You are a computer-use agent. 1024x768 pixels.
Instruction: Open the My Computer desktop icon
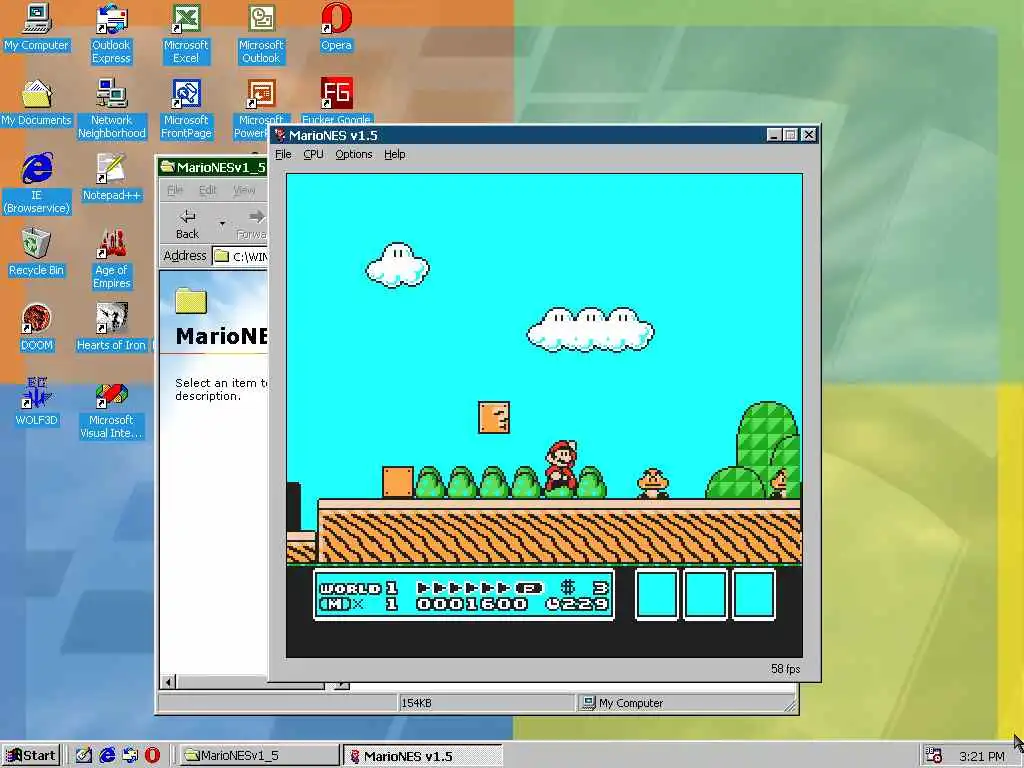click(x=37, y=27)
